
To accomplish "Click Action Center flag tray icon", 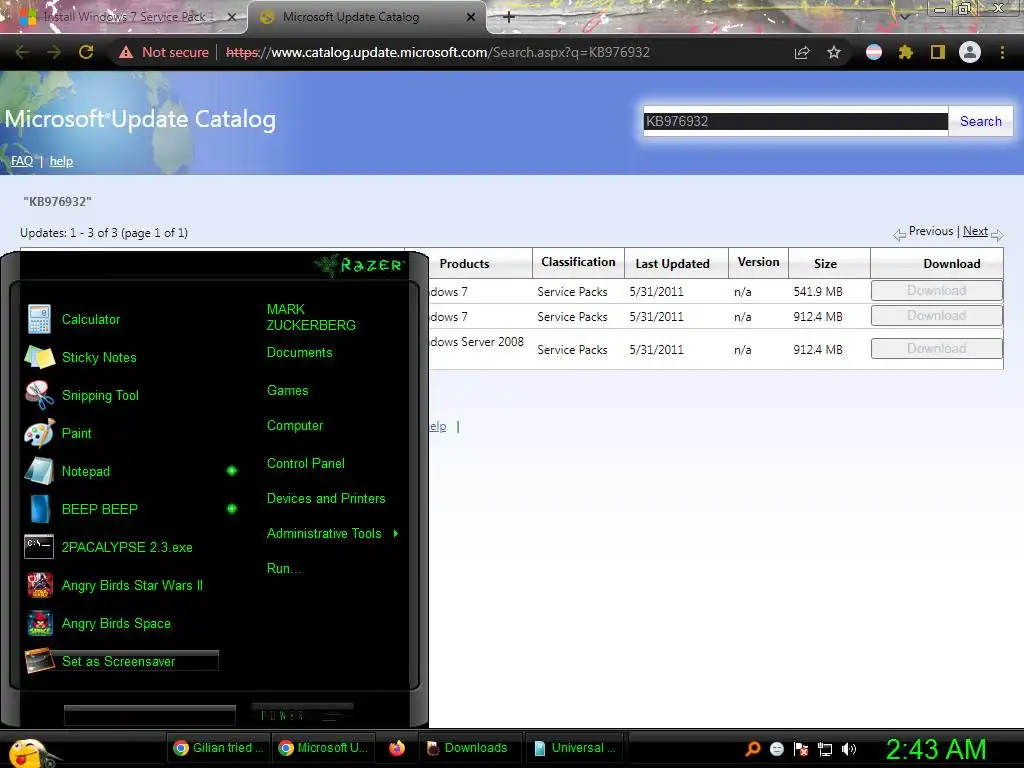I will tap(801, 749).
